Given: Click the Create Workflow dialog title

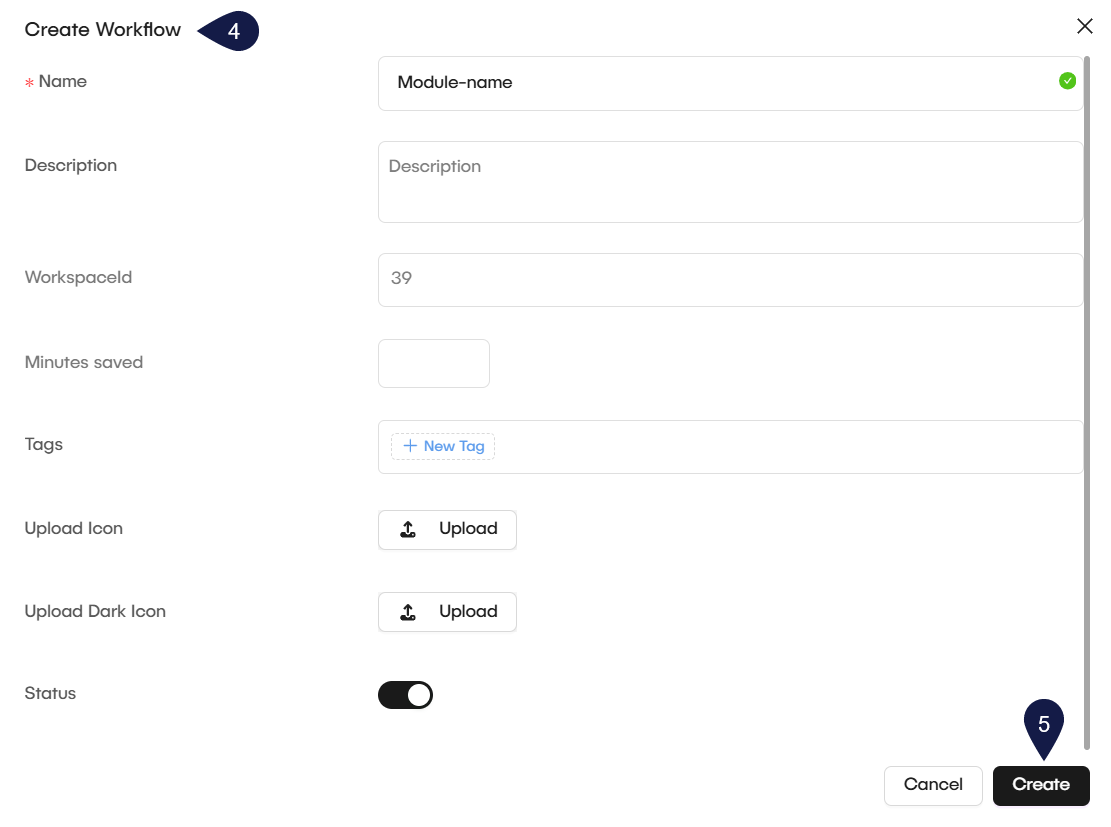Looking at the screenshot, I should 102,30.
